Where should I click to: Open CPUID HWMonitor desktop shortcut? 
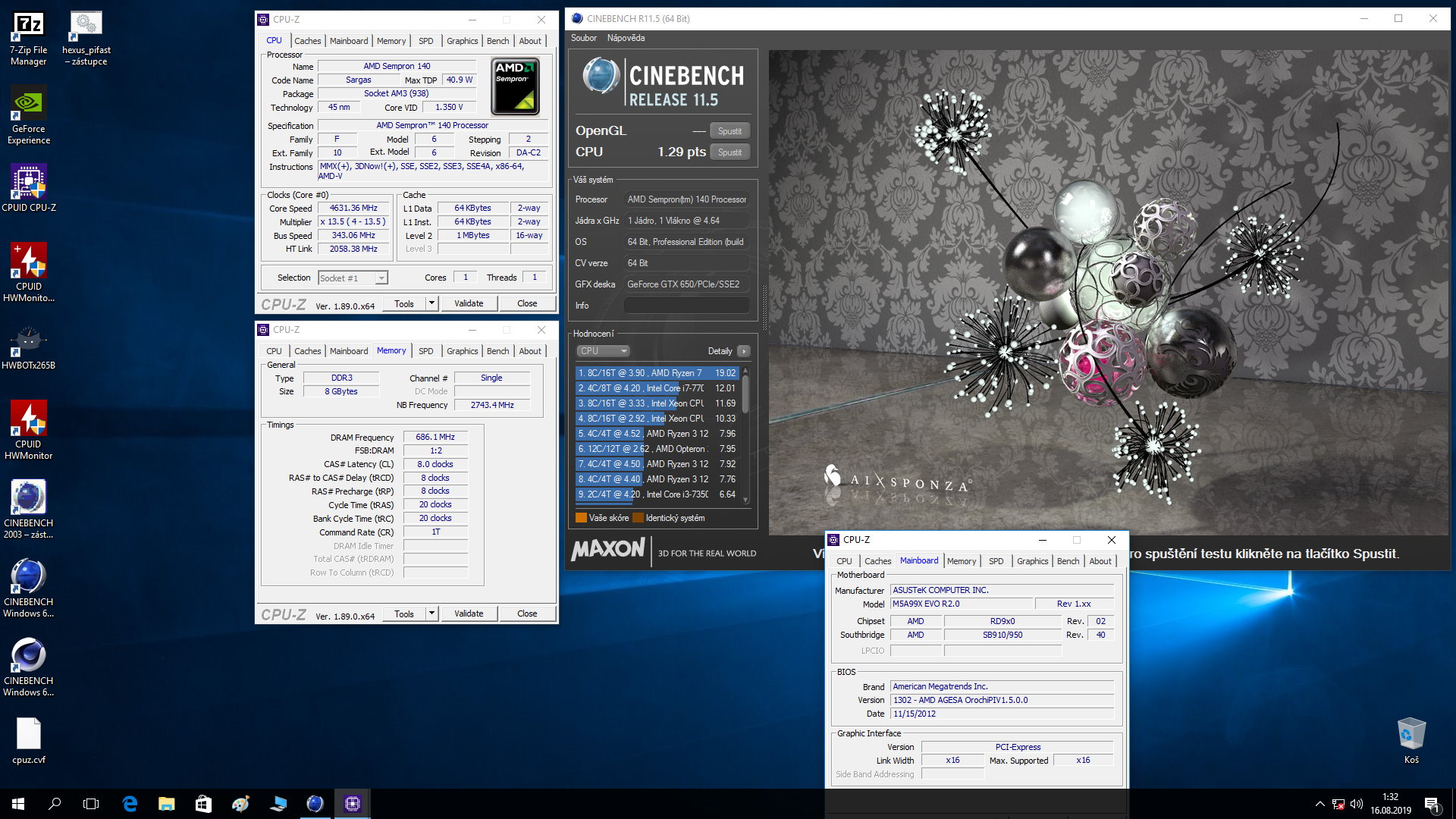coord(29,431)
